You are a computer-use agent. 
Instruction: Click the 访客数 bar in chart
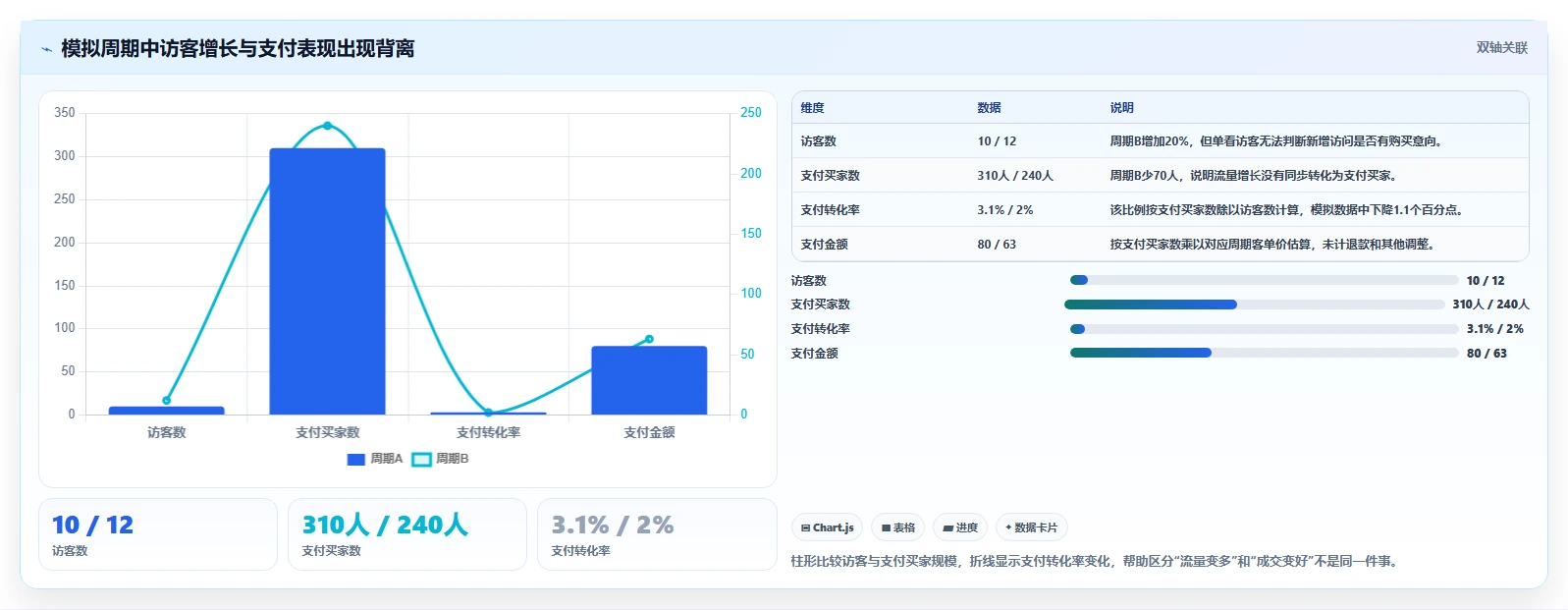(166, 411)
